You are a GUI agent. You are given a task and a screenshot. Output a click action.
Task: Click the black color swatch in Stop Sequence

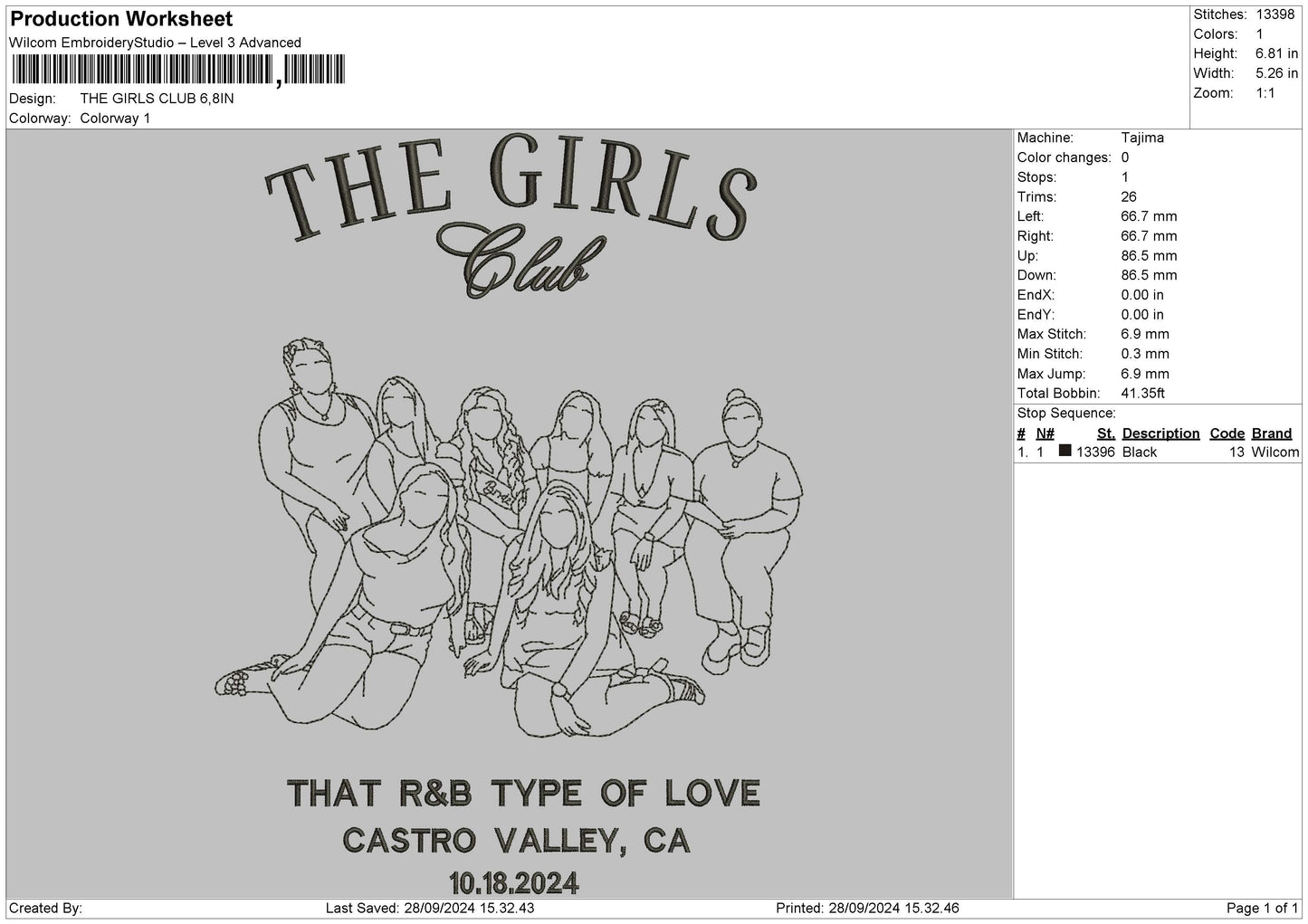click(1065, 451)
